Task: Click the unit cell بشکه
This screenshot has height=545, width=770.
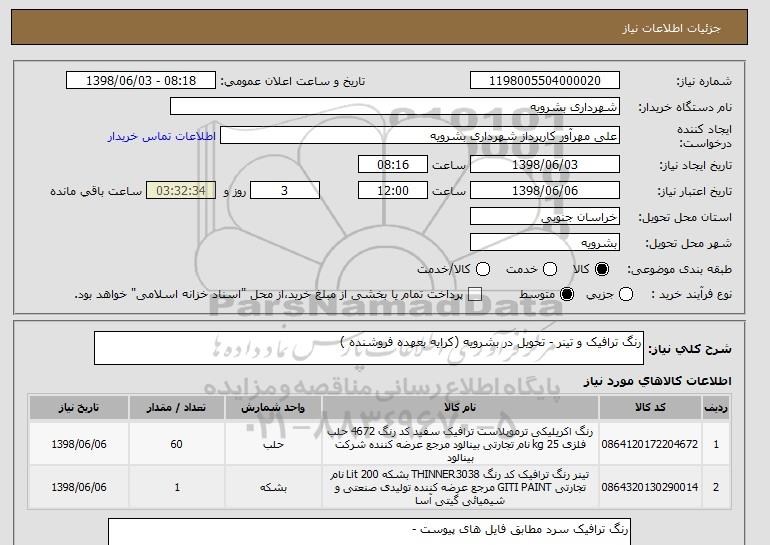Action: pyautogui.click(x=273, y=487)
